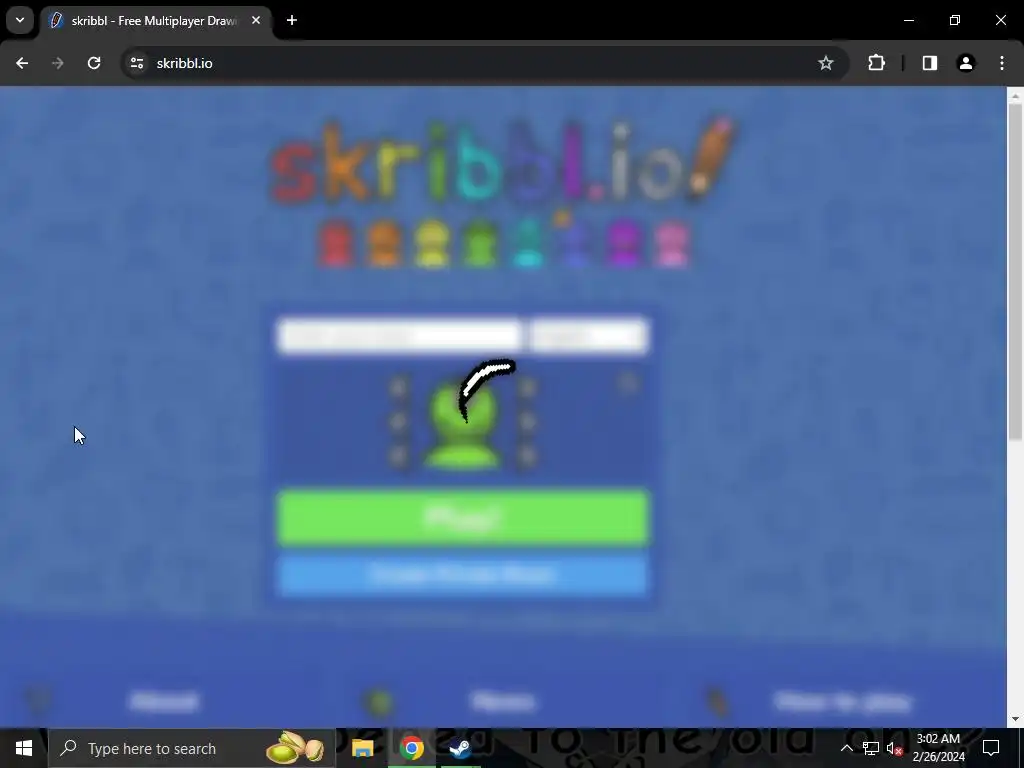This screenshot has width=1024, height=768.
Task: Open the About section tab
Action: click(x=164, y=702)
